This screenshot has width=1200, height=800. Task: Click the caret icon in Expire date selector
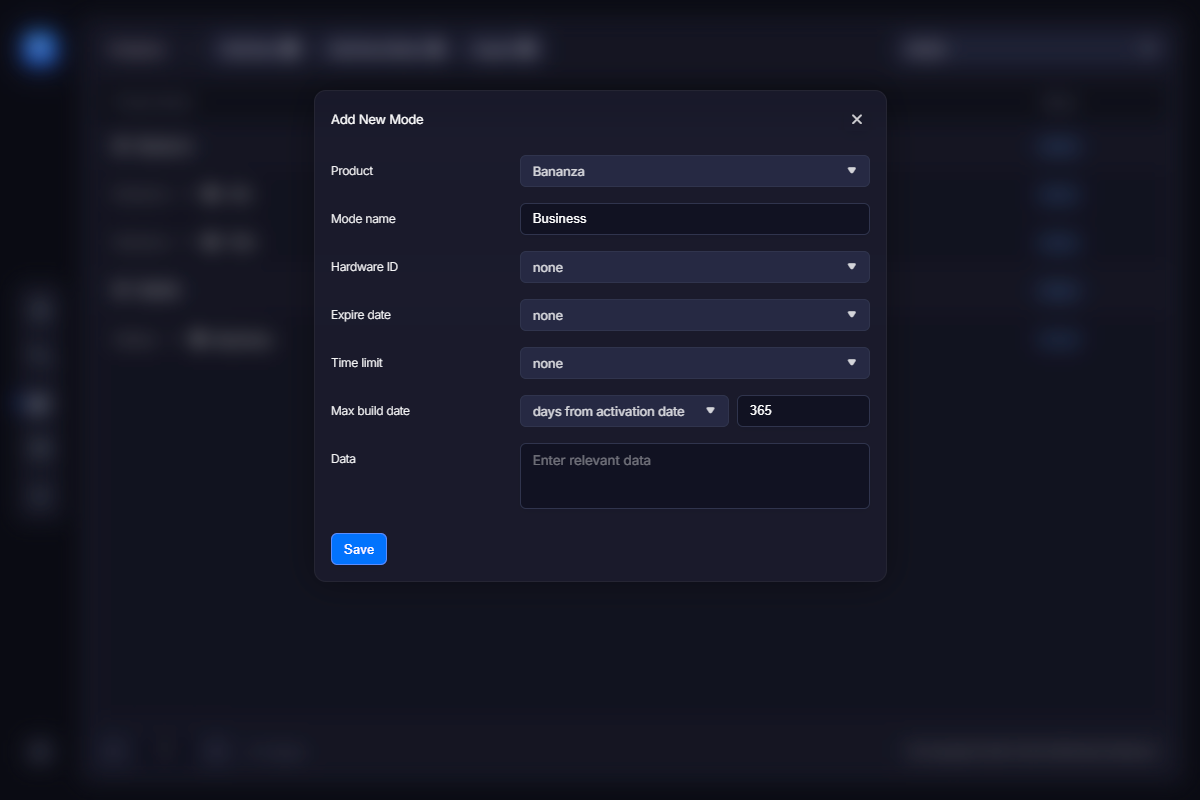point(851,315)
